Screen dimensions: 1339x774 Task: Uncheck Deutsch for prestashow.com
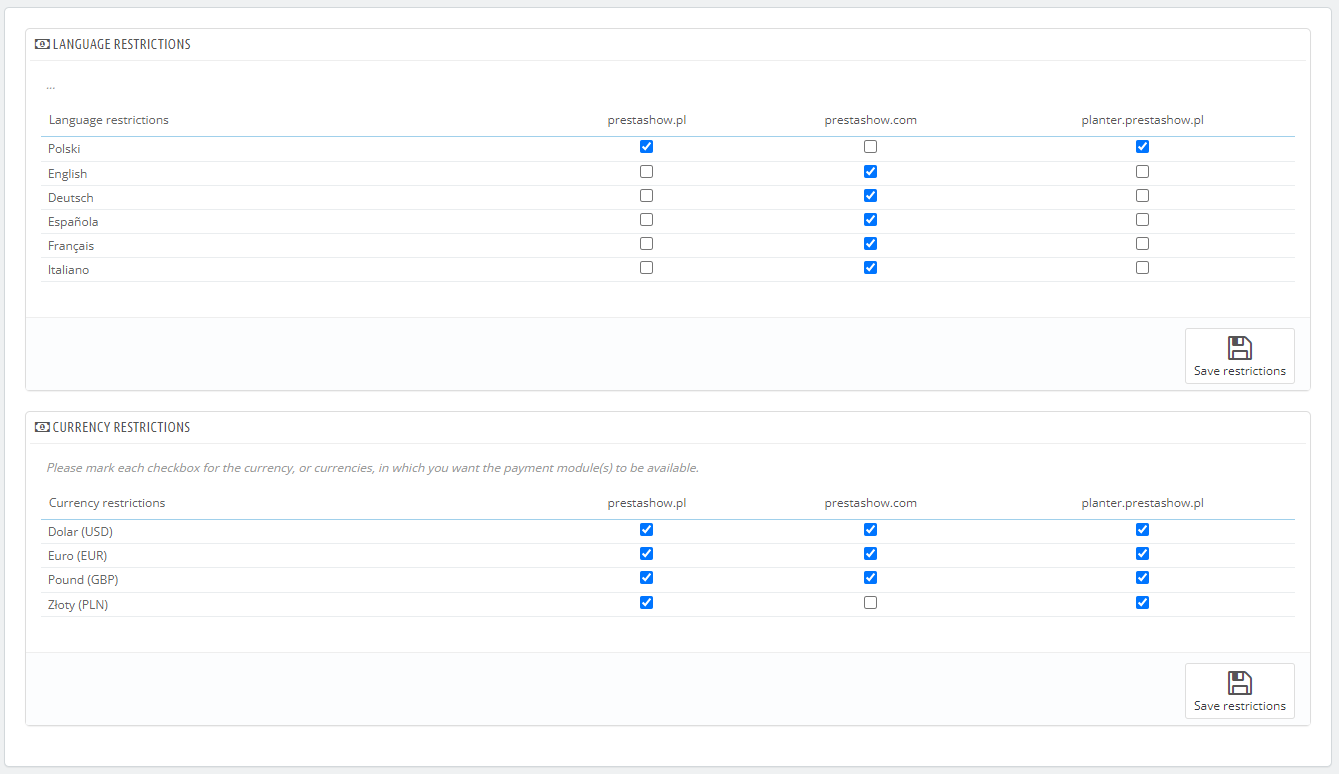click(870, 196)
